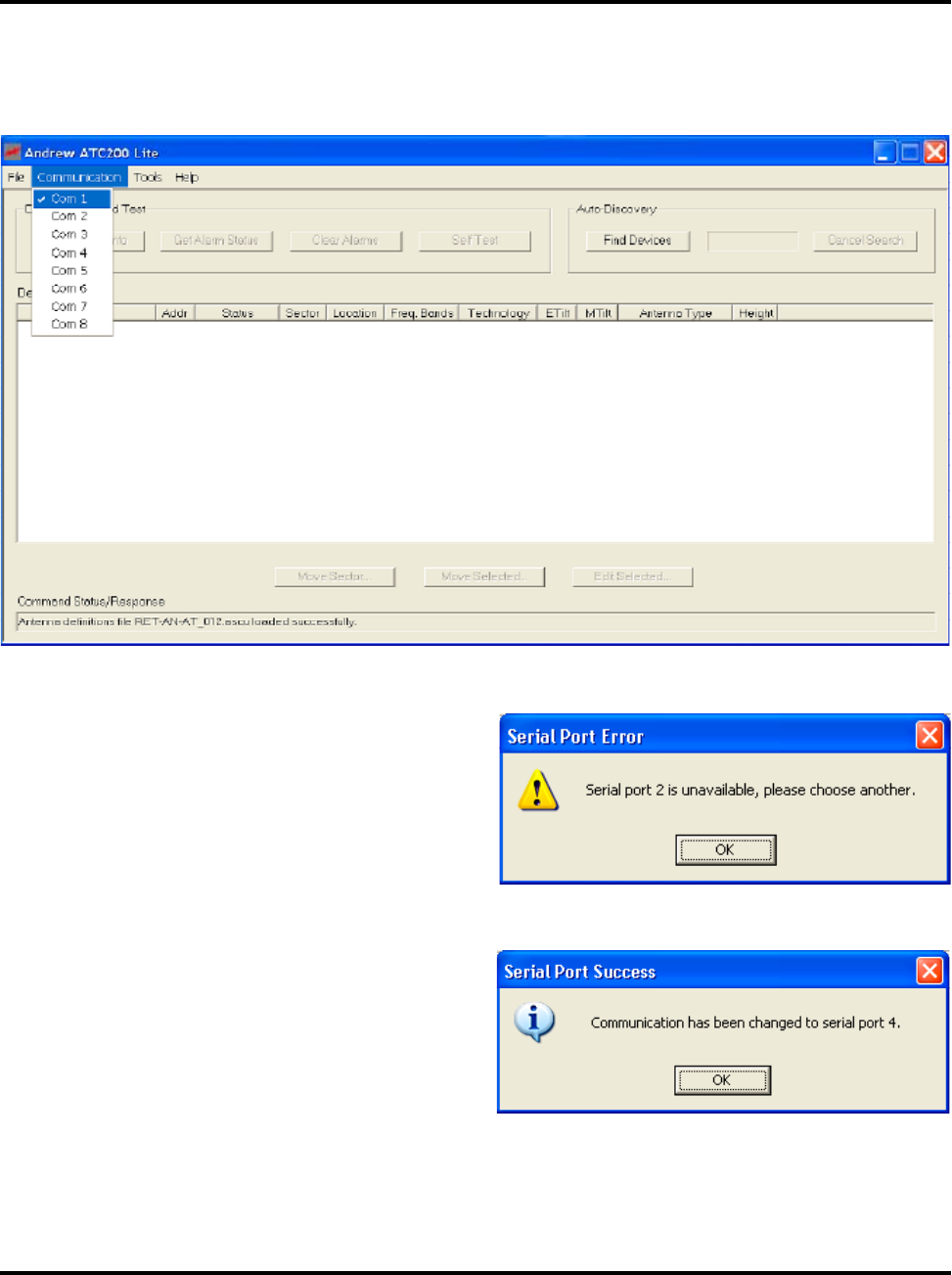Pick Com 4 serial port
The height and width of the screenshot is (1275, 952).
(72, 252)
